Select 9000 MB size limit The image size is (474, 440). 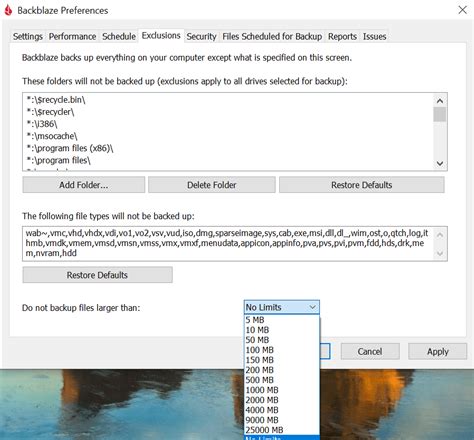coord(282,420)
